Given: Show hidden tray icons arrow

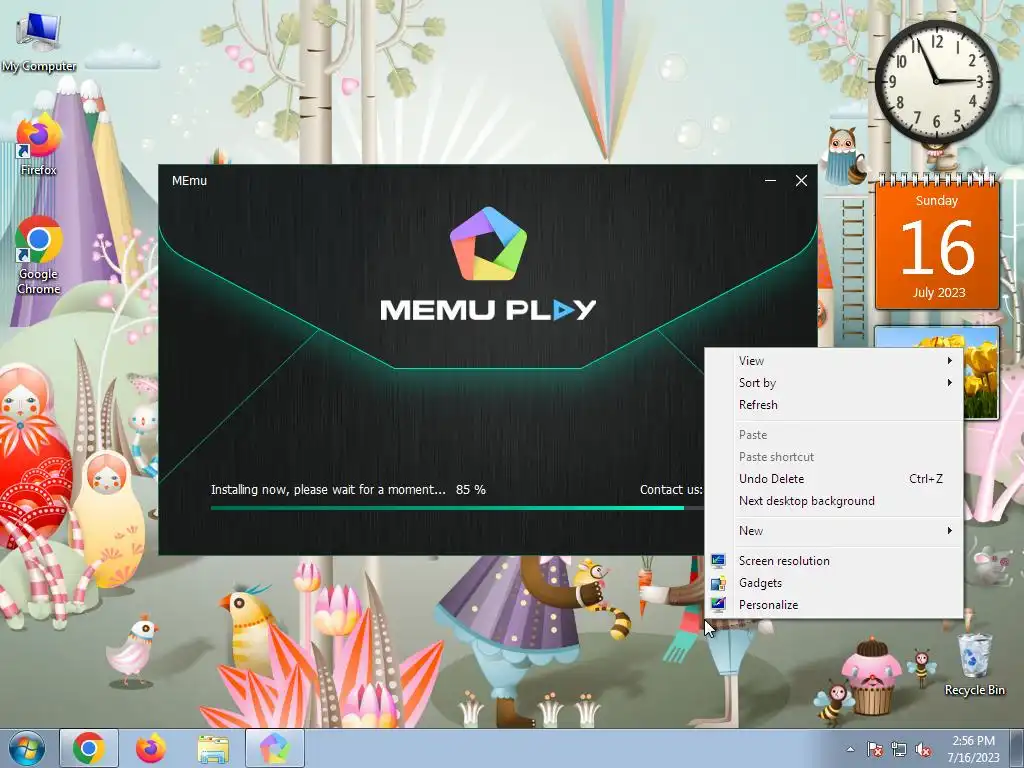Looking at the screenshot, I should [x=850, y=750].
